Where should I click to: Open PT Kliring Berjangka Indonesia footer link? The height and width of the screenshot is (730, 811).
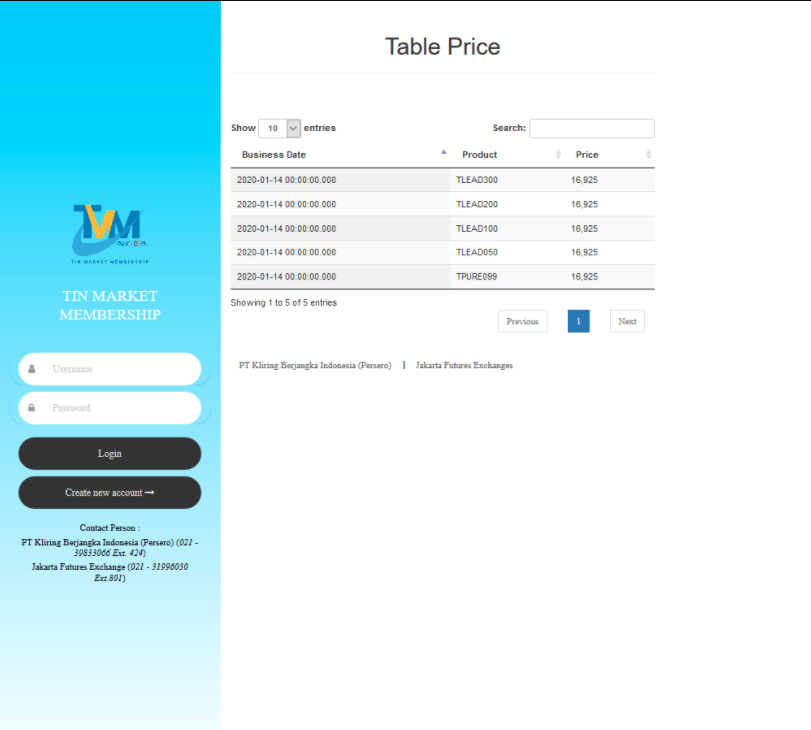click(315, 365)
